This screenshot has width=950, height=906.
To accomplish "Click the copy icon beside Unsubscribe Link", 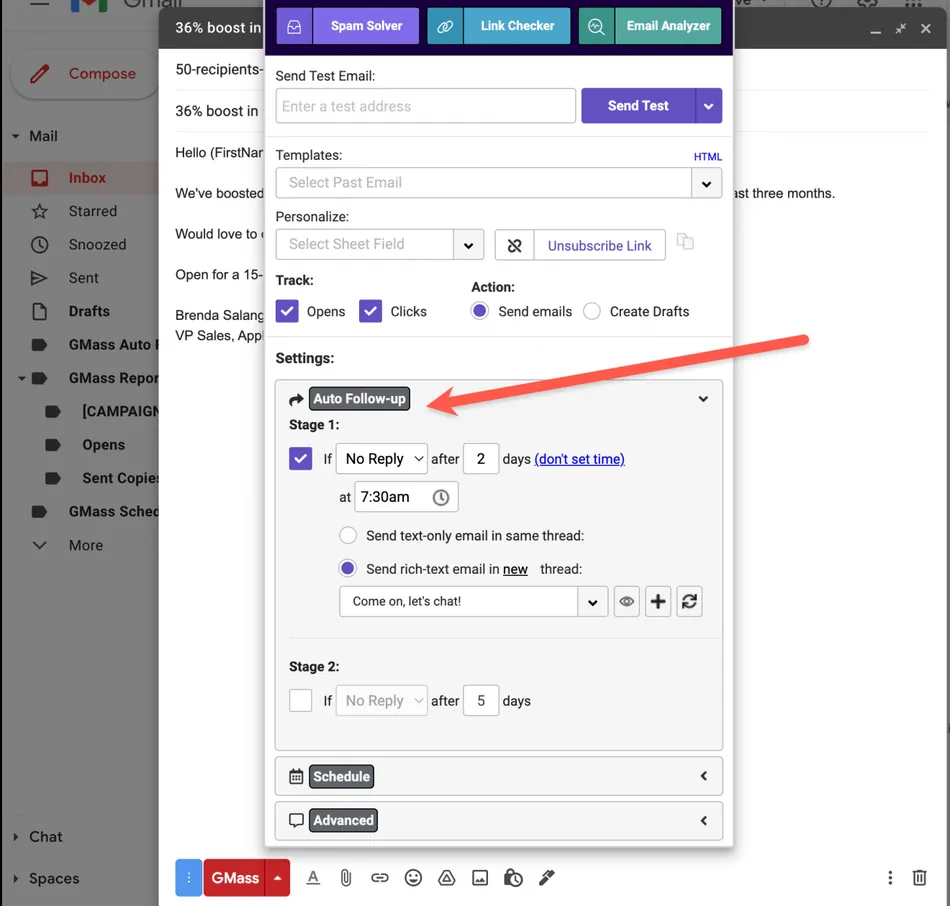I will tap(685, 242).
